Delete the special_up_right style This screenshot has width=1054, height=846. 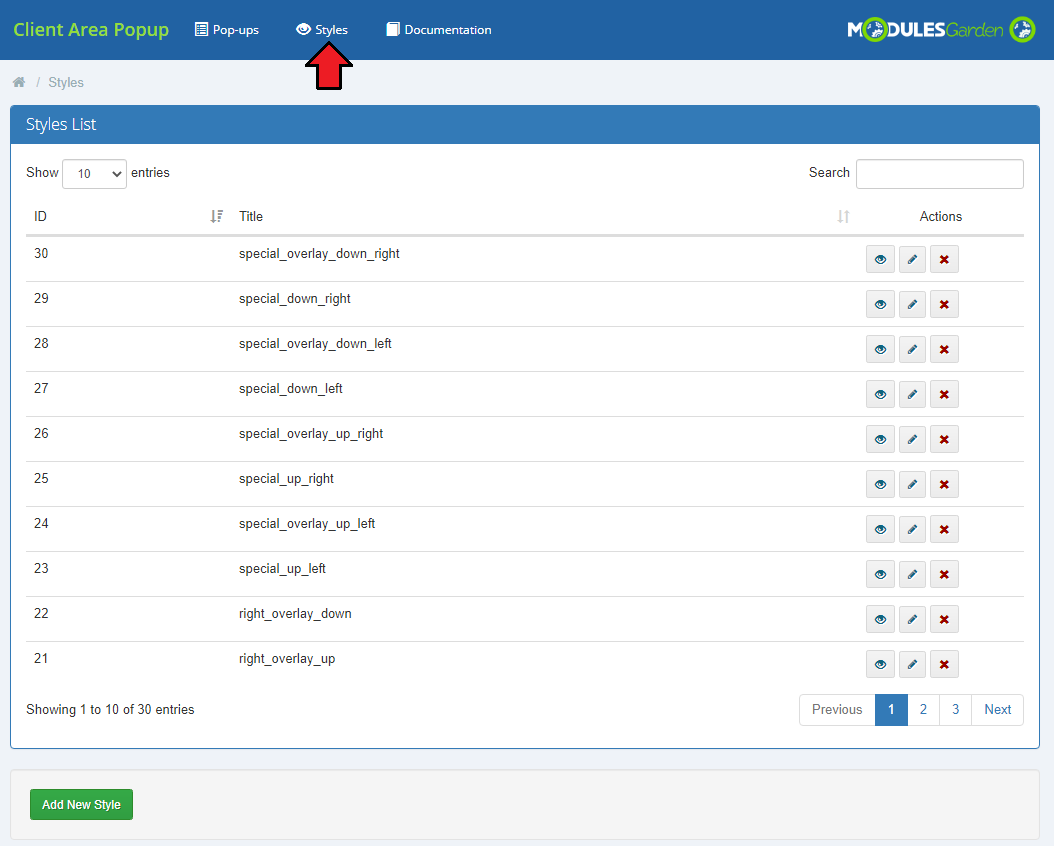coord(944,484)
